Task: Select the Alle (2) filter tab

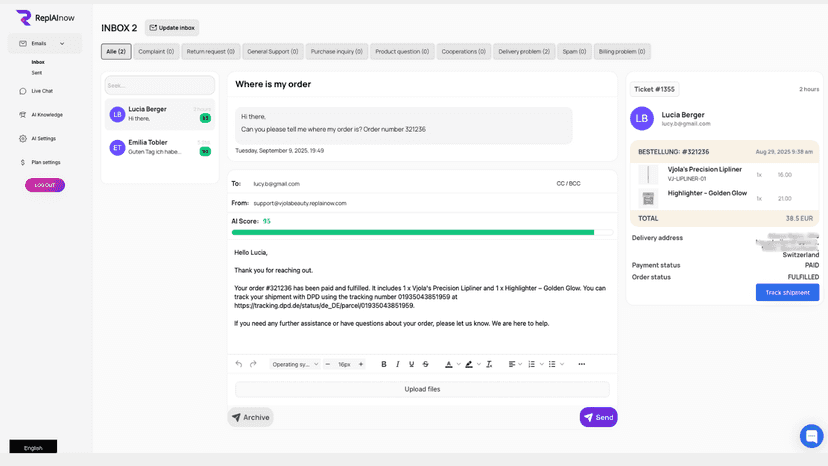Action: (x=116, y=51)
